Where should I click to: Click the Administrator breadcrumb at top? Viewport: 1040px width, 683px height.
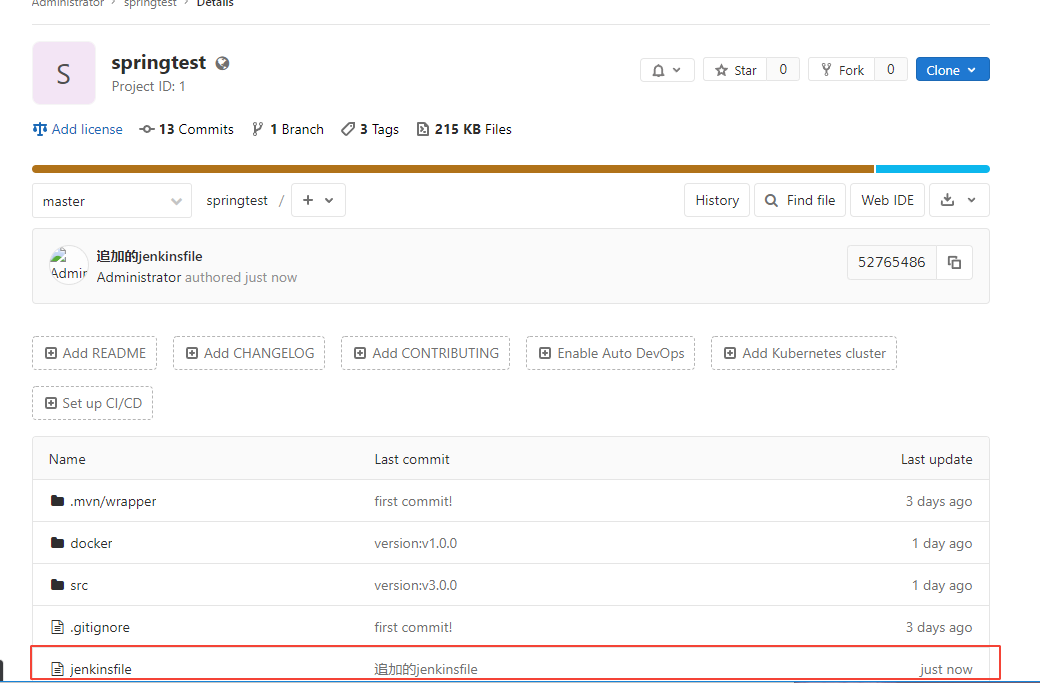68,3
